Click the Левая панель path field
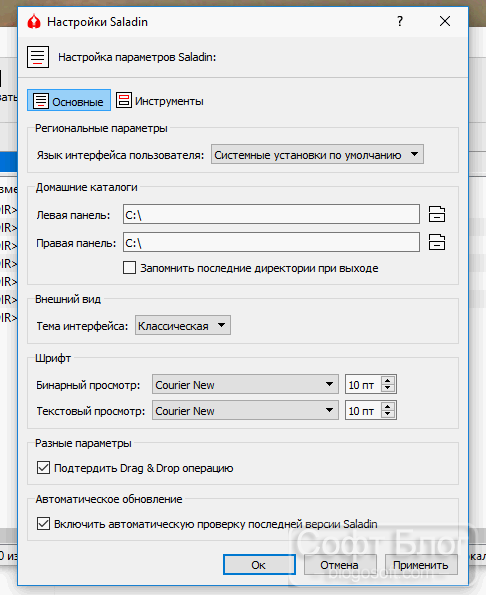This screenshot has height=595, width=486. click(271, 214)
